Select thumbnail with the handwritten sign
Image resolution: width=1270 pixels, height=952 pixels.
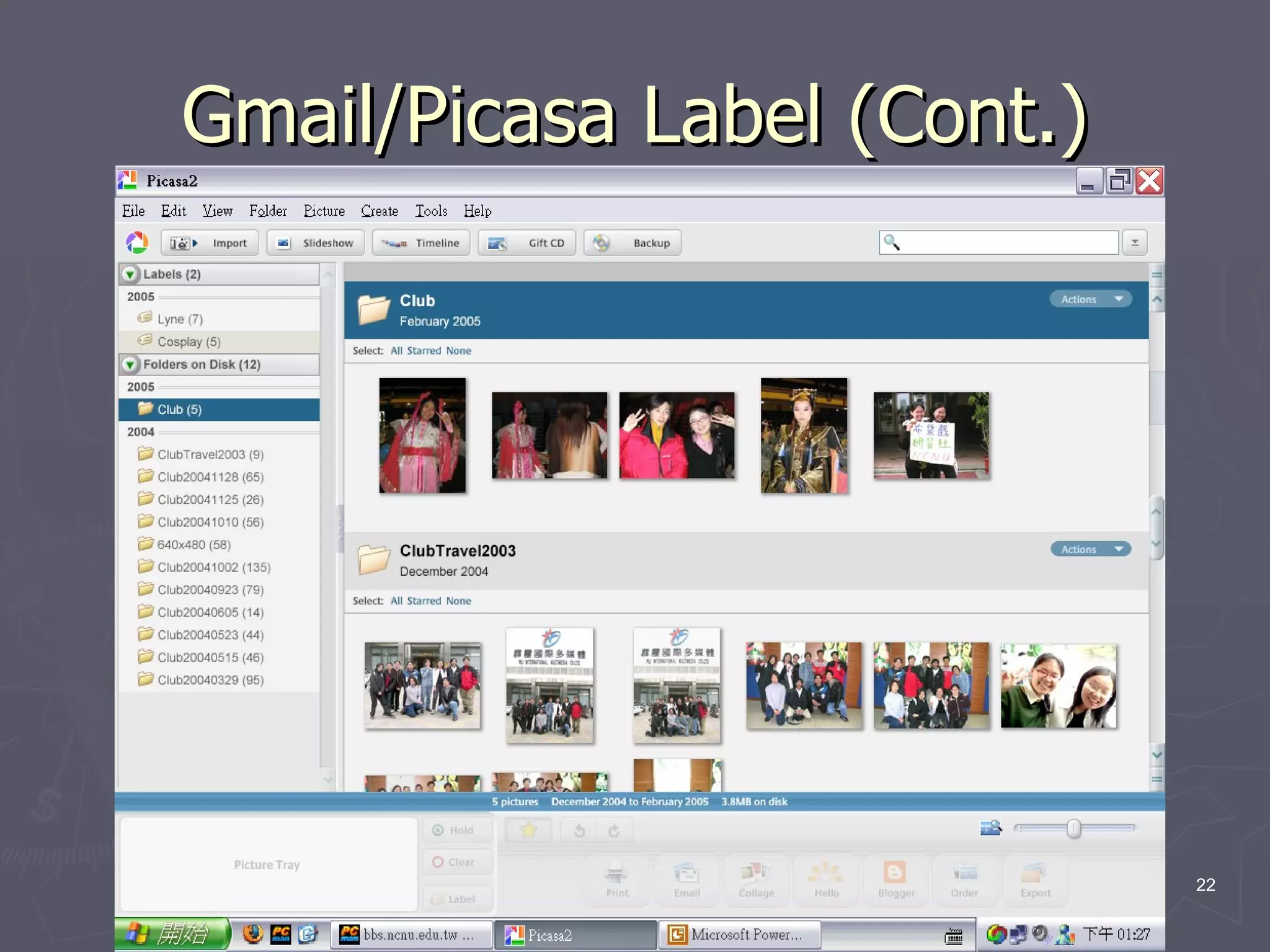pyautogui.click(x=931, y=435)
